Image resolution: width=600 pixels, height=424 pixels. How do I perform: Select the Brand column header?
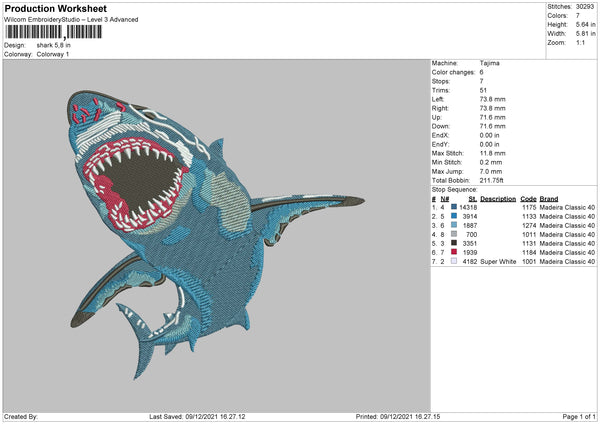pyautogui.click(x=549, y=198)
